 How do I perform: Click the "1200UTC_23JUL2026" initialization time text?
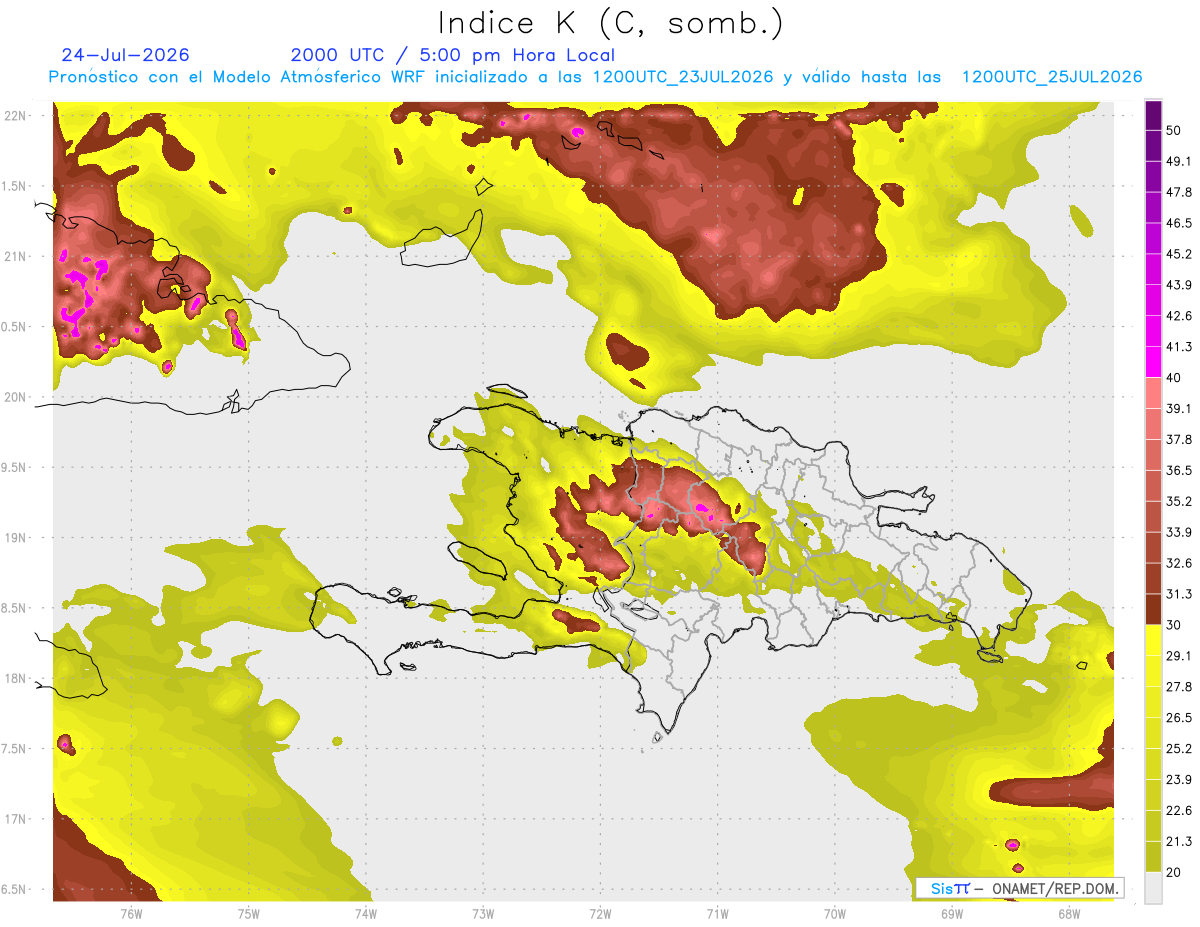pos(683,77)
